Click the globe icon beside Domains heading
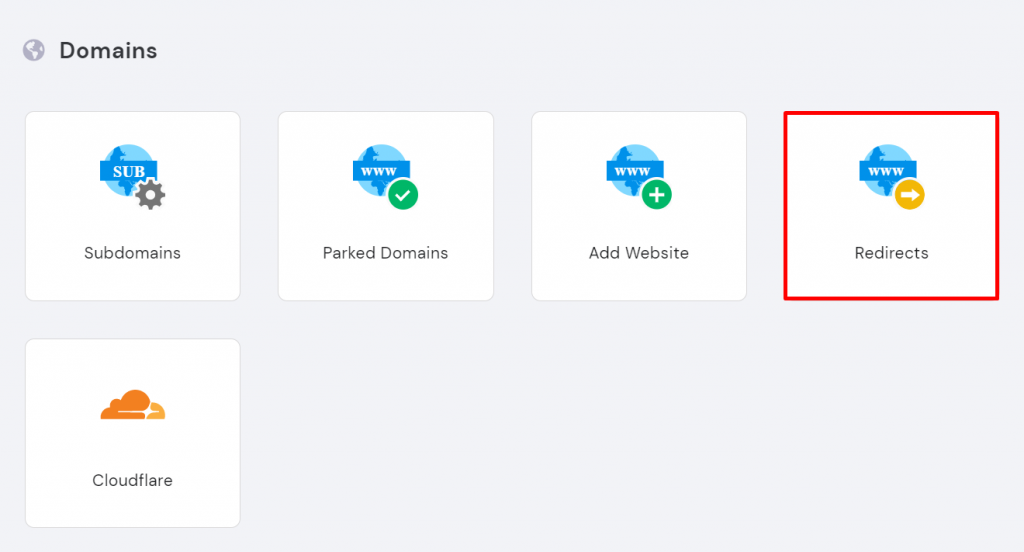 click(x=34, y=50)
